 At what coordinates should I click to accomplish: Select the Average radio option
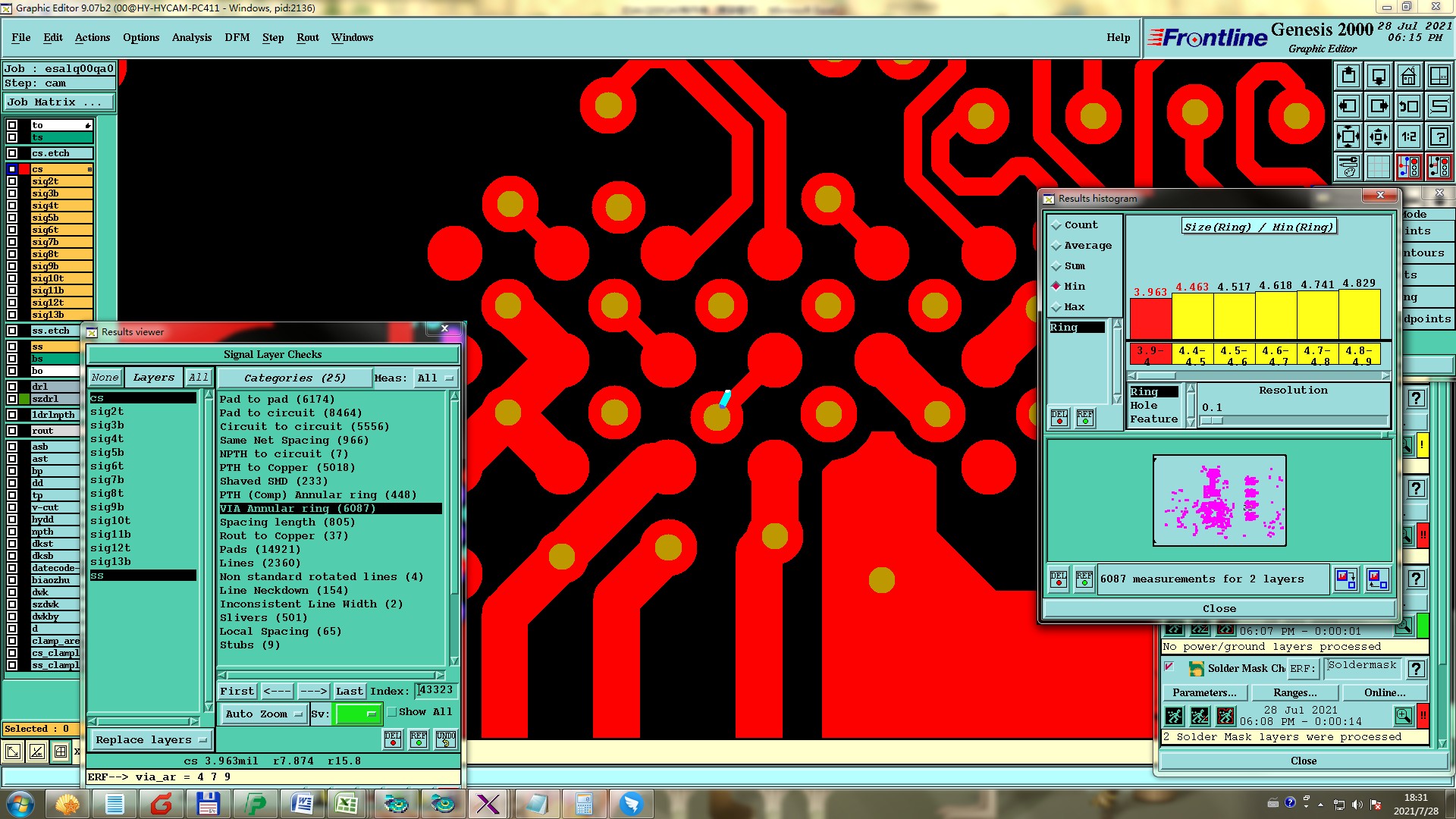(1056, 246)
